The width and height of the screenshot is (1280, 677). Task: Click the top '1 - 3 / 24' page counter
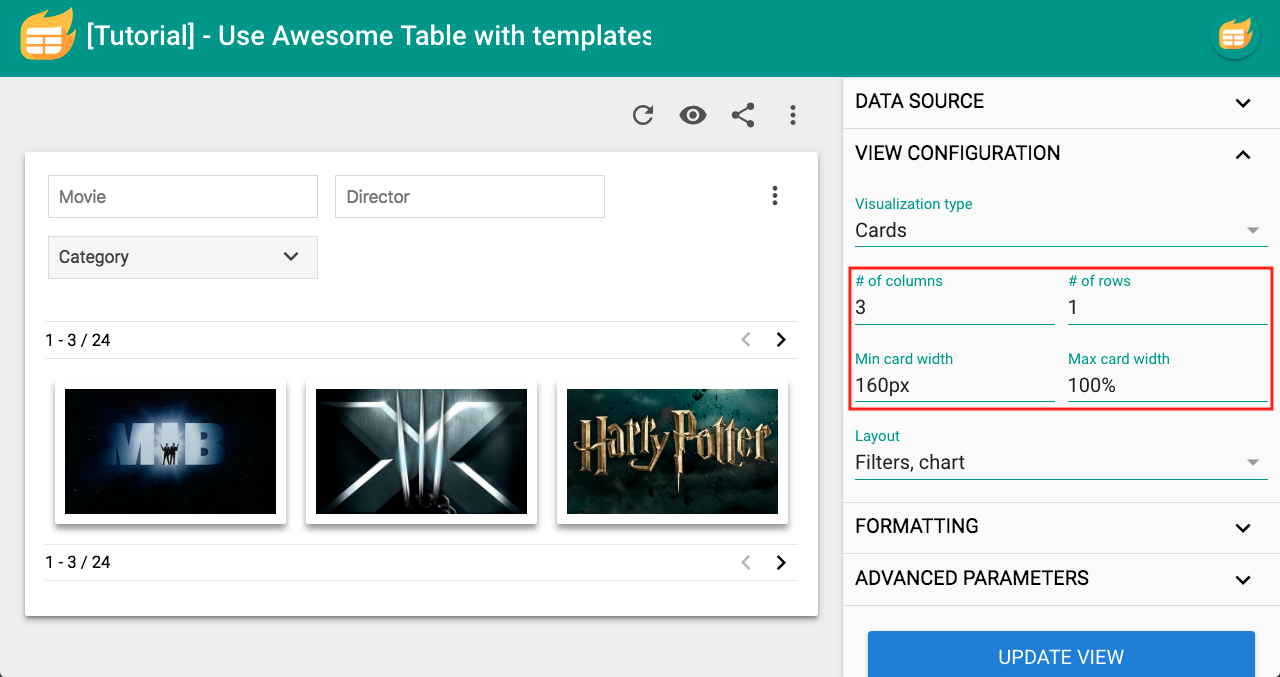coord(78,340)
